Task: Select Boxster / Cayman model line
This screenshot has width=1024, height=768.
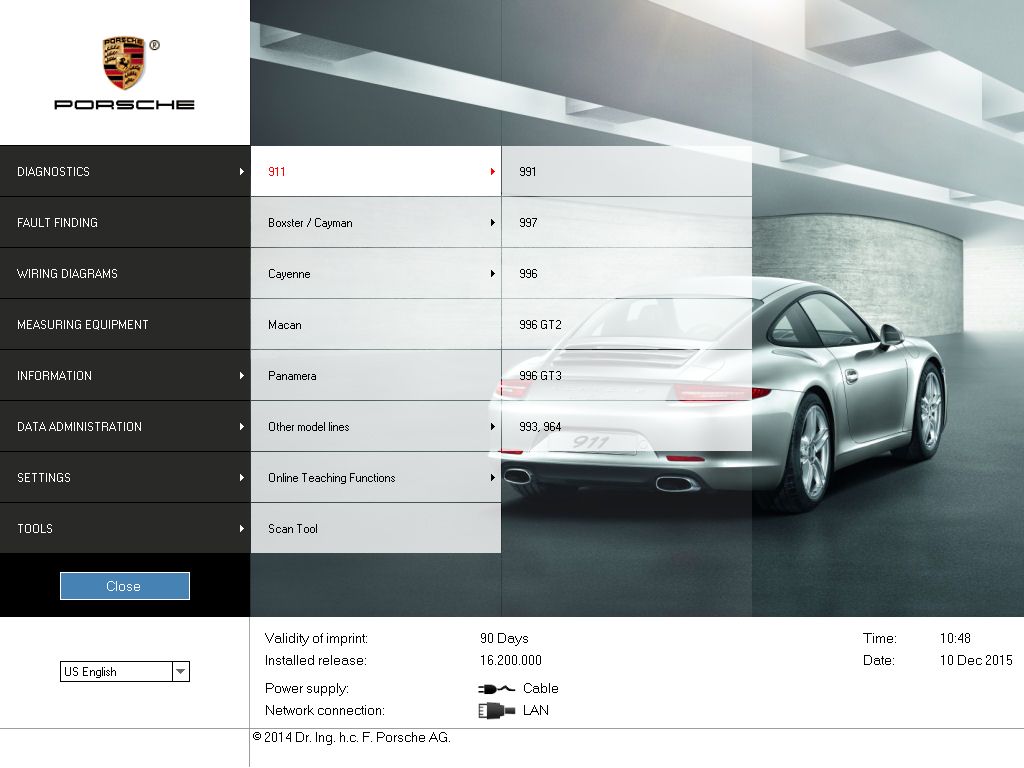Action: click(376, 222)
